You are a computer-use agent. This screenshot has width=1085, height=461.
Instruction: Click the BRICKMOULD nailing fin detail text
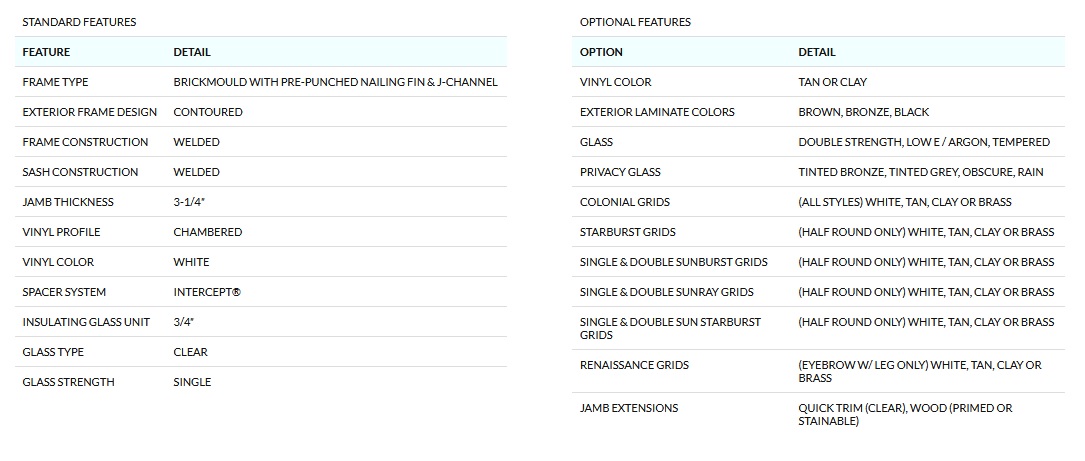click(x=335, y=82)
